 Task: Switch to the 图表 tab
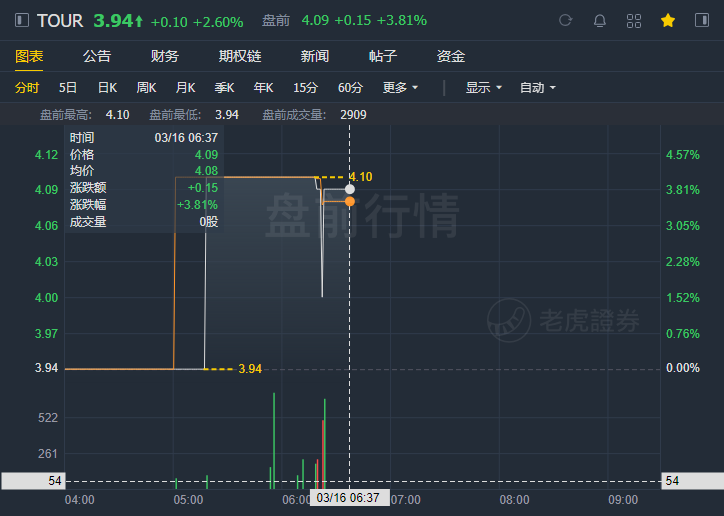pyautogui.click(x=29, y=56)
